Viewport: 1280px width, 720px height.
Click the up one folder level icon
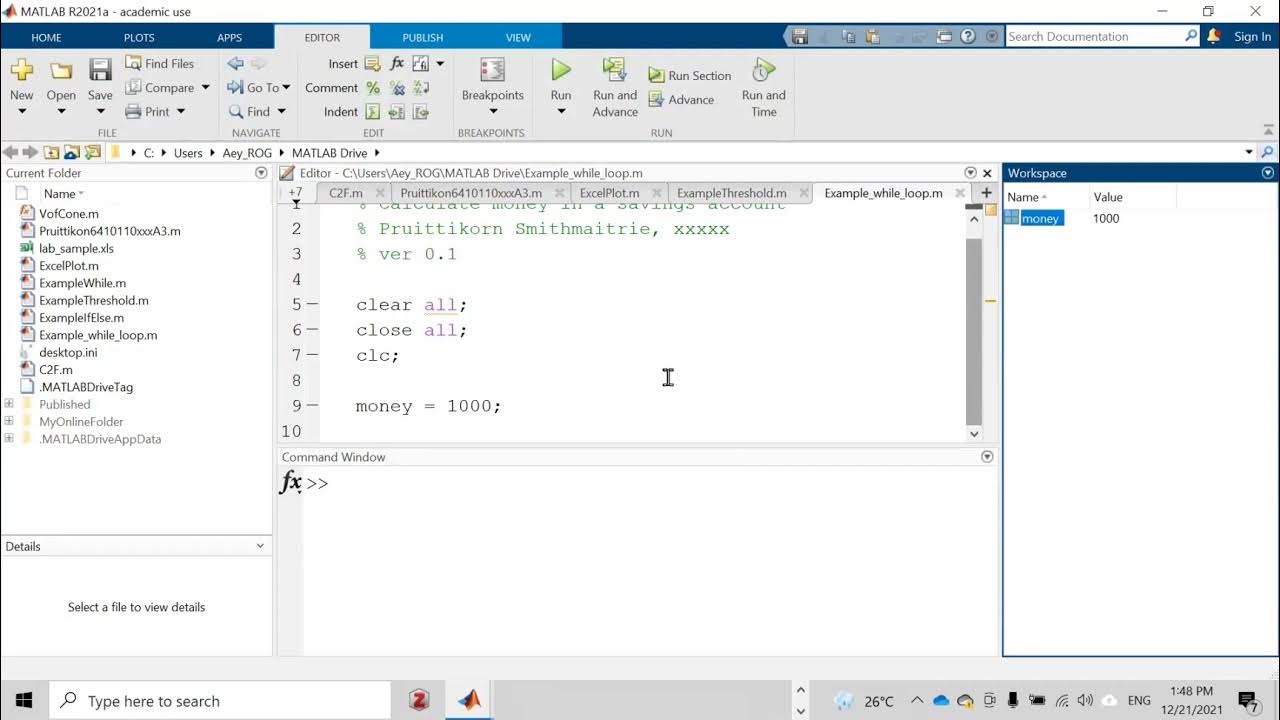[x=51, y=153]
